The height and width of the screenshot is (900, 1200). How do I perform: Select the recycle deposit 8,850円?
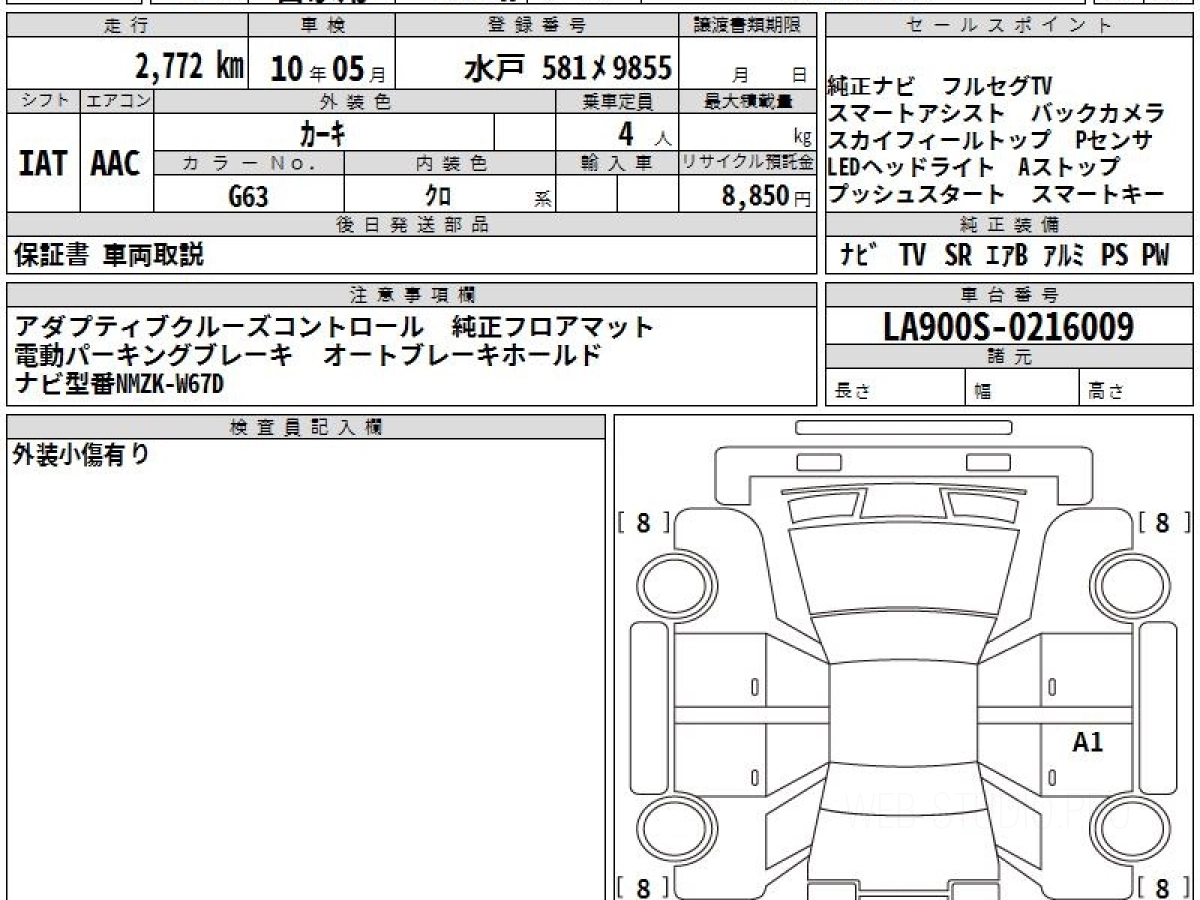[766, 196]
